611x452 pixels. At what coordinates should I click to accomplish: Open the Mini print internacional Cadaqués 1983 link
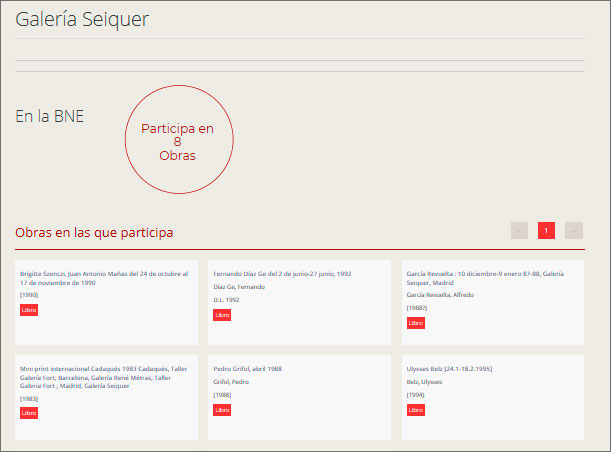click(x=103, y=377)
